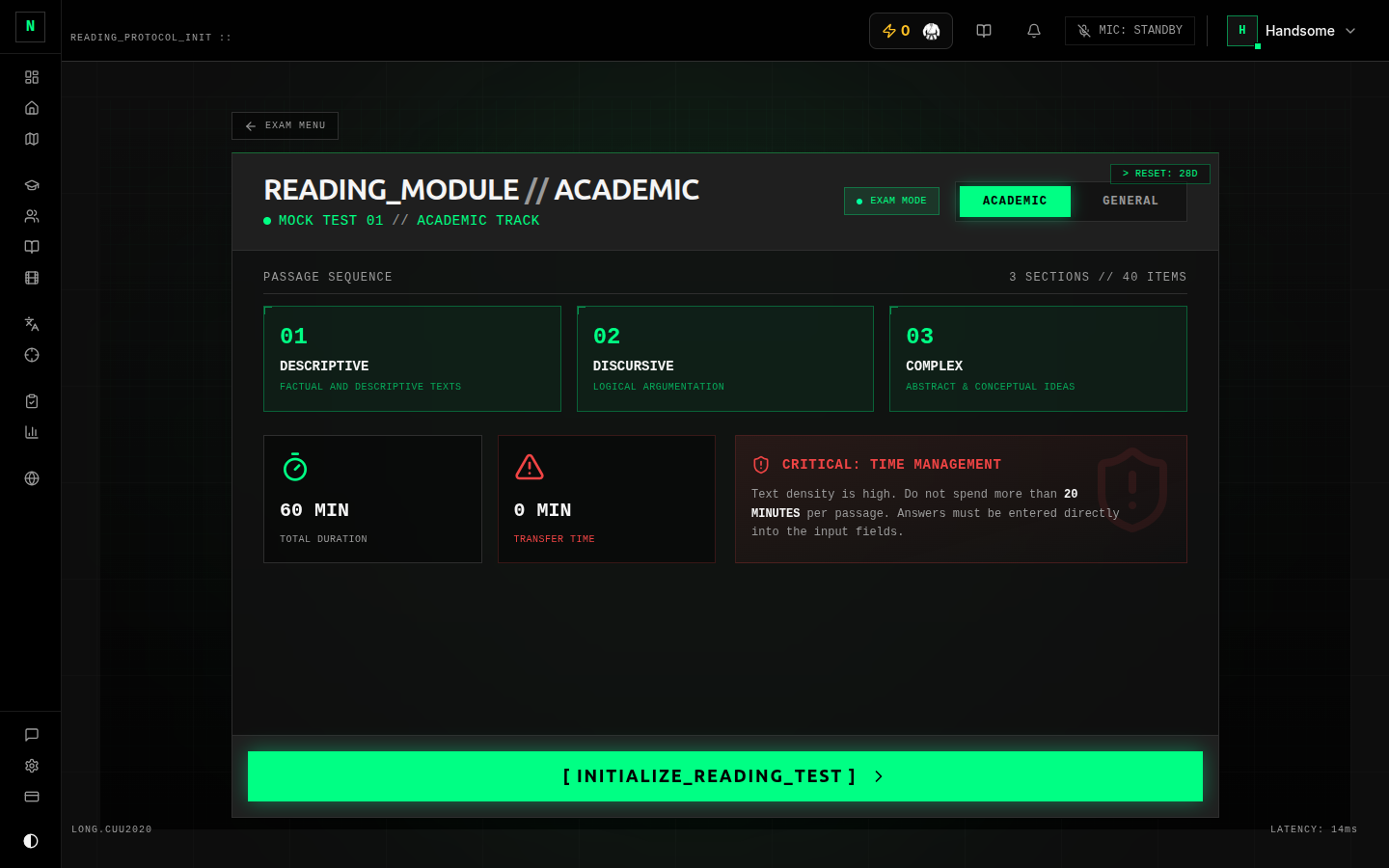
Task: Click CRITICAL: TIME MANAGEMENT heading
Action: pos(891,465)
